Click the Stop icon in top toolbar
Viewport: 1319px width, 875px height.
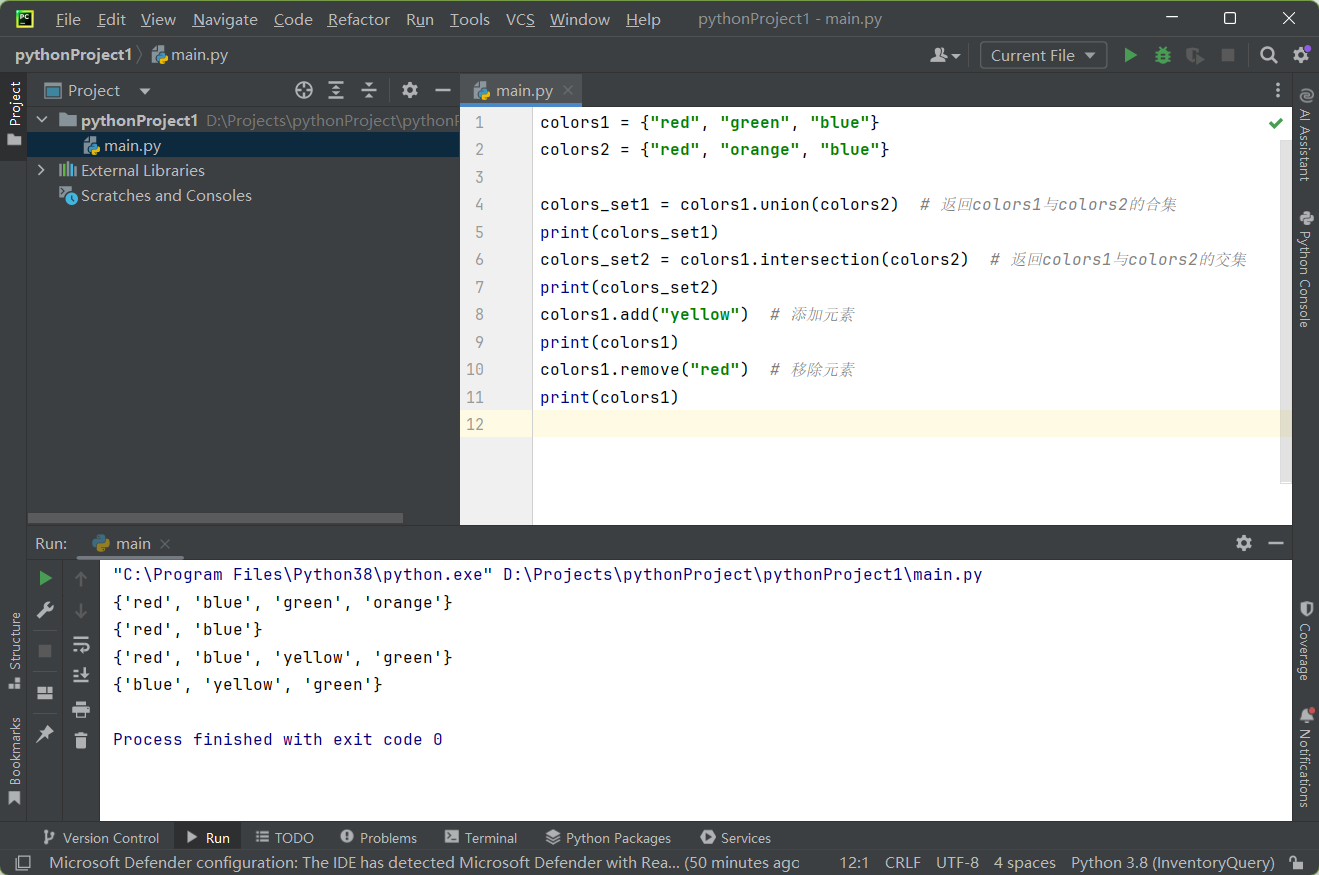(x=1228, y=56)
